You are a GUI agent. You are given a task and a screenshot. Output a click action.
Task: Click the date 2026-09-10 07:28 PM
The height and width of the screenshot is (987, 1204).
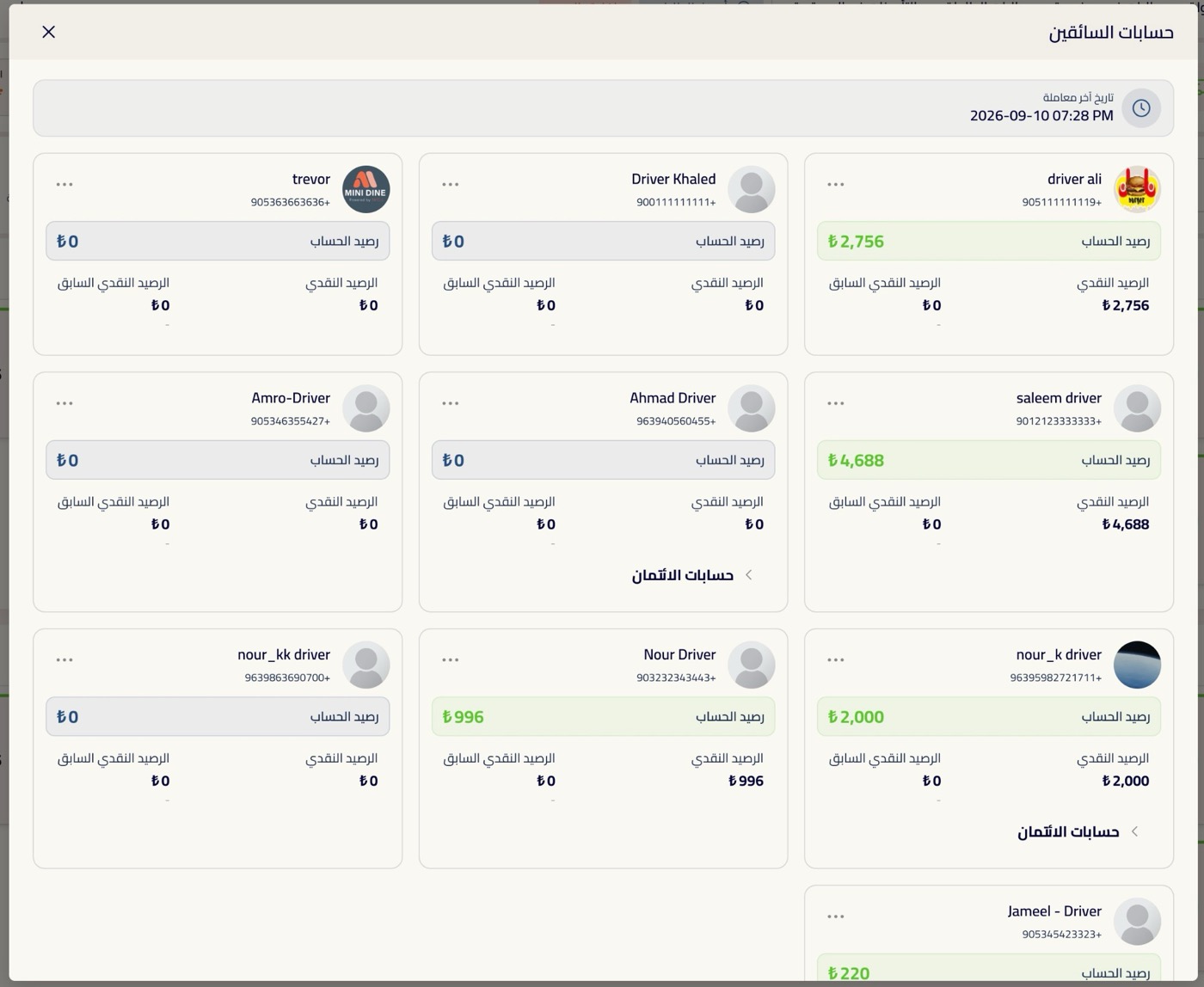(x=1041, y=115)
